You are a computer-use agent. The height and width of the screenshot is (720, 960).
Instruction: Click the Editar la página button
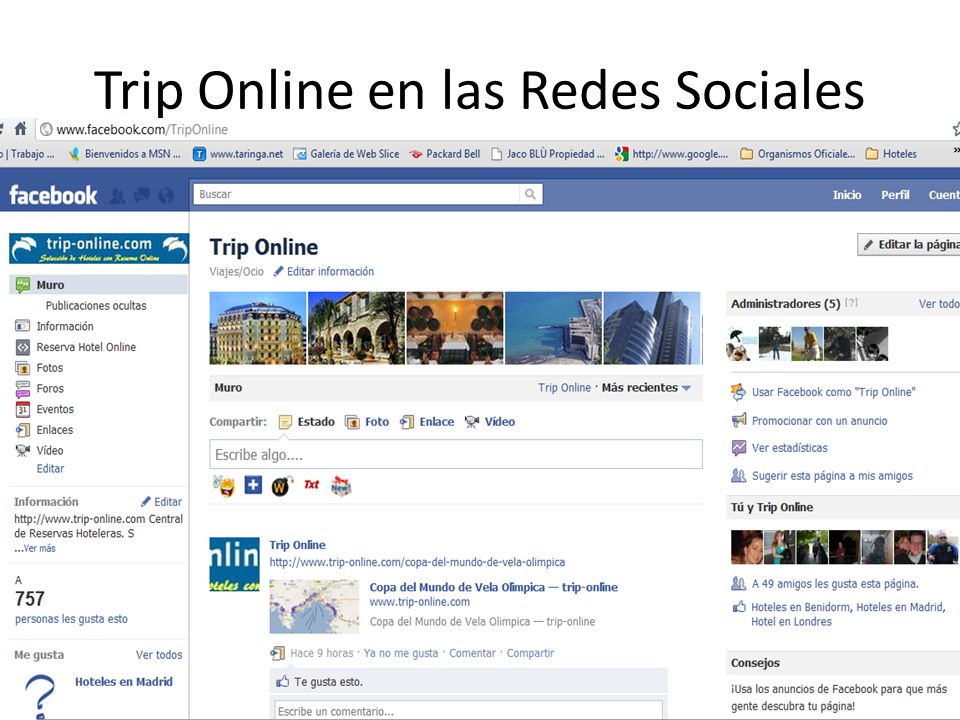pyautogui.click(x=909, y=245)
